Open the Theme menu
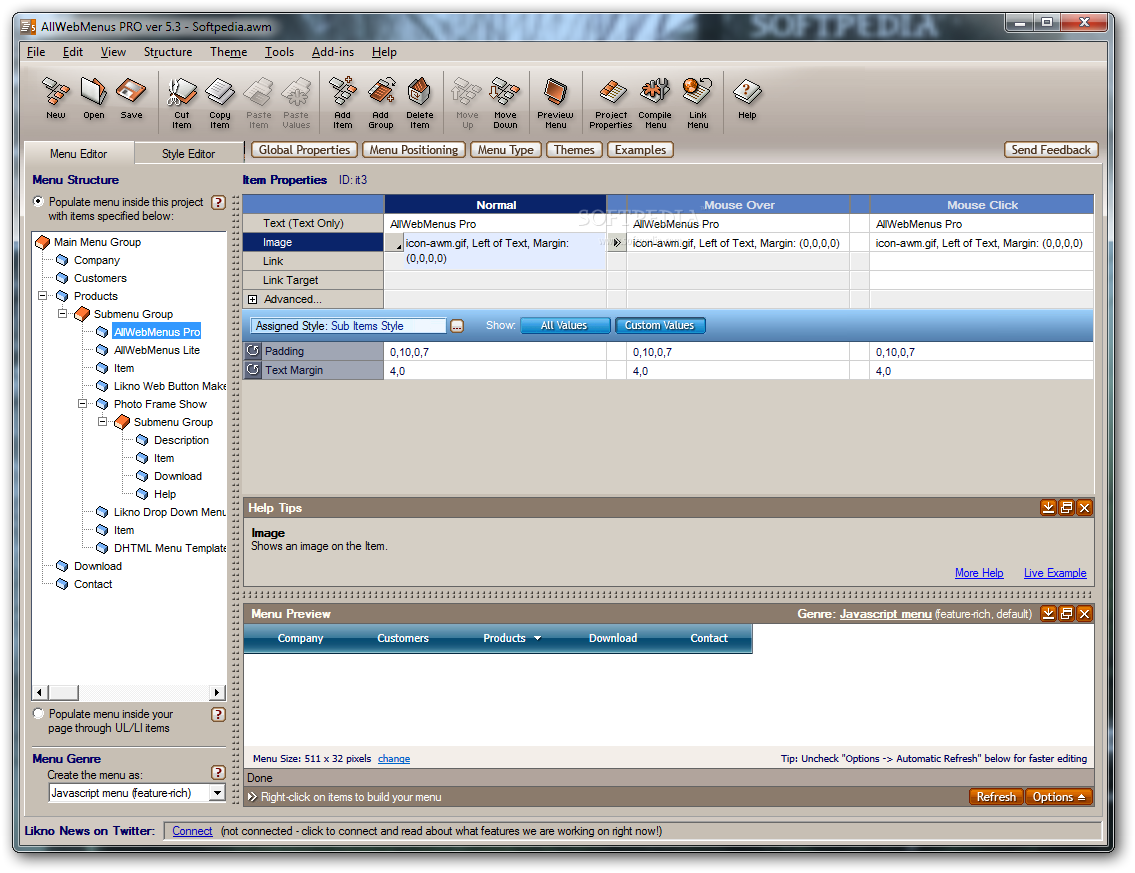Image resolution: width=1135 pixels, height=873 pixels. tap(229, 52)
